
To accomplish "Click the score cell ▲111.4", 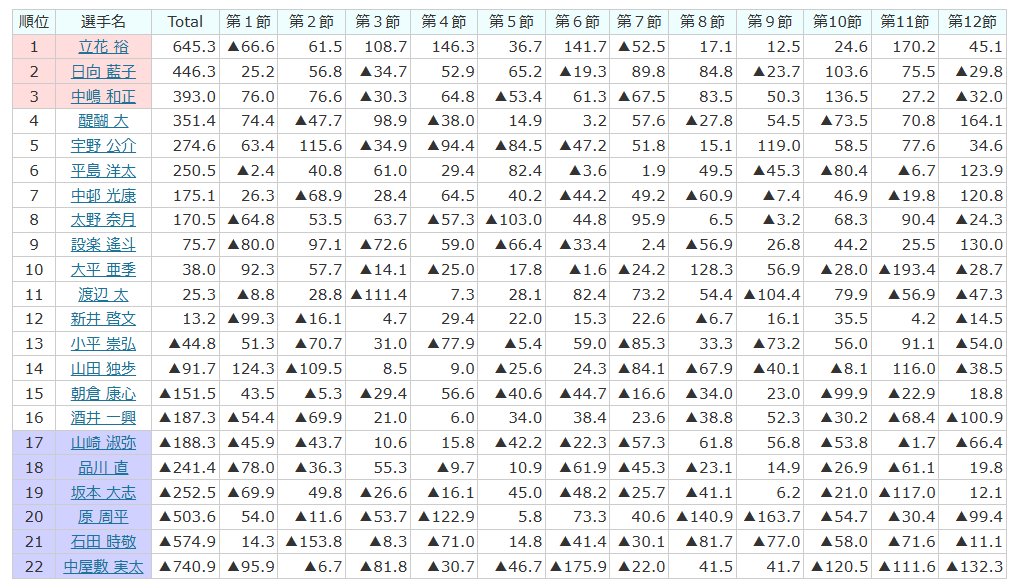I will (x=379, y=295).
